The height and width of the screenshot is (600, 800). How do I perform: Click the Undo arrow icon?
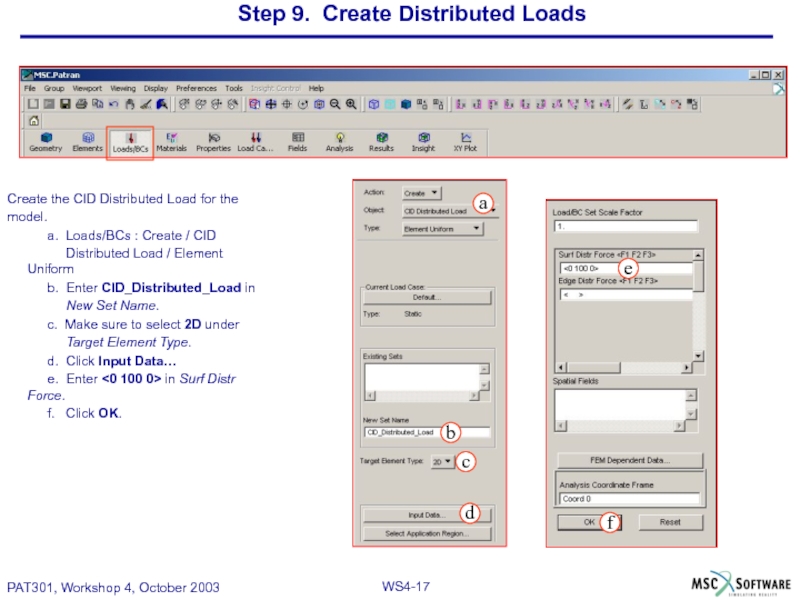click(114, 104)
